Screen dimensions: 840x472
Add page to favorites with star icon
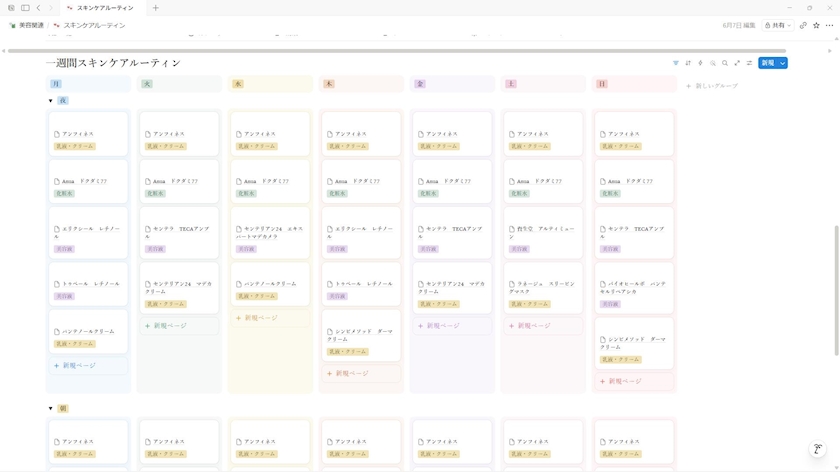(x=816, y=25)
